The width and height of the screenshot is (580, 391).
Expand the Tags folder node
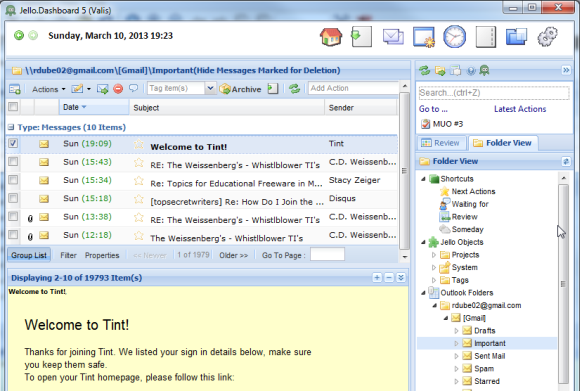(x=434, y=280)
